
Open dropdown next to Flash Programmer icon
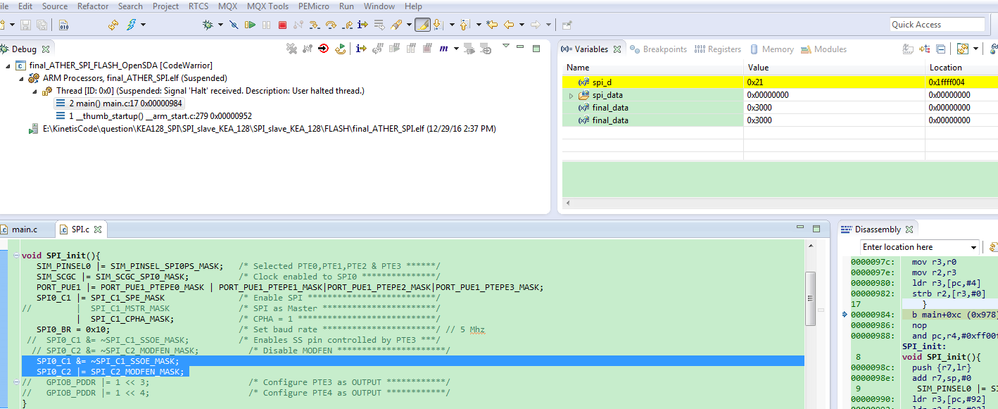pos(143,25)
